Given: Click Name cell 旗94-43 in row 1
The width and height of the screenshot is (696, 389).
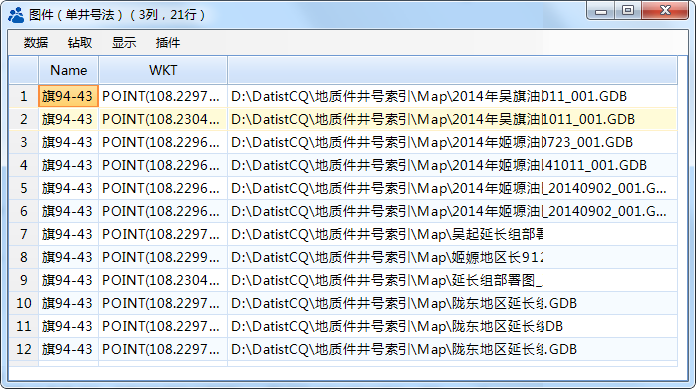Looking at the screenshot, I should [68, 96].
